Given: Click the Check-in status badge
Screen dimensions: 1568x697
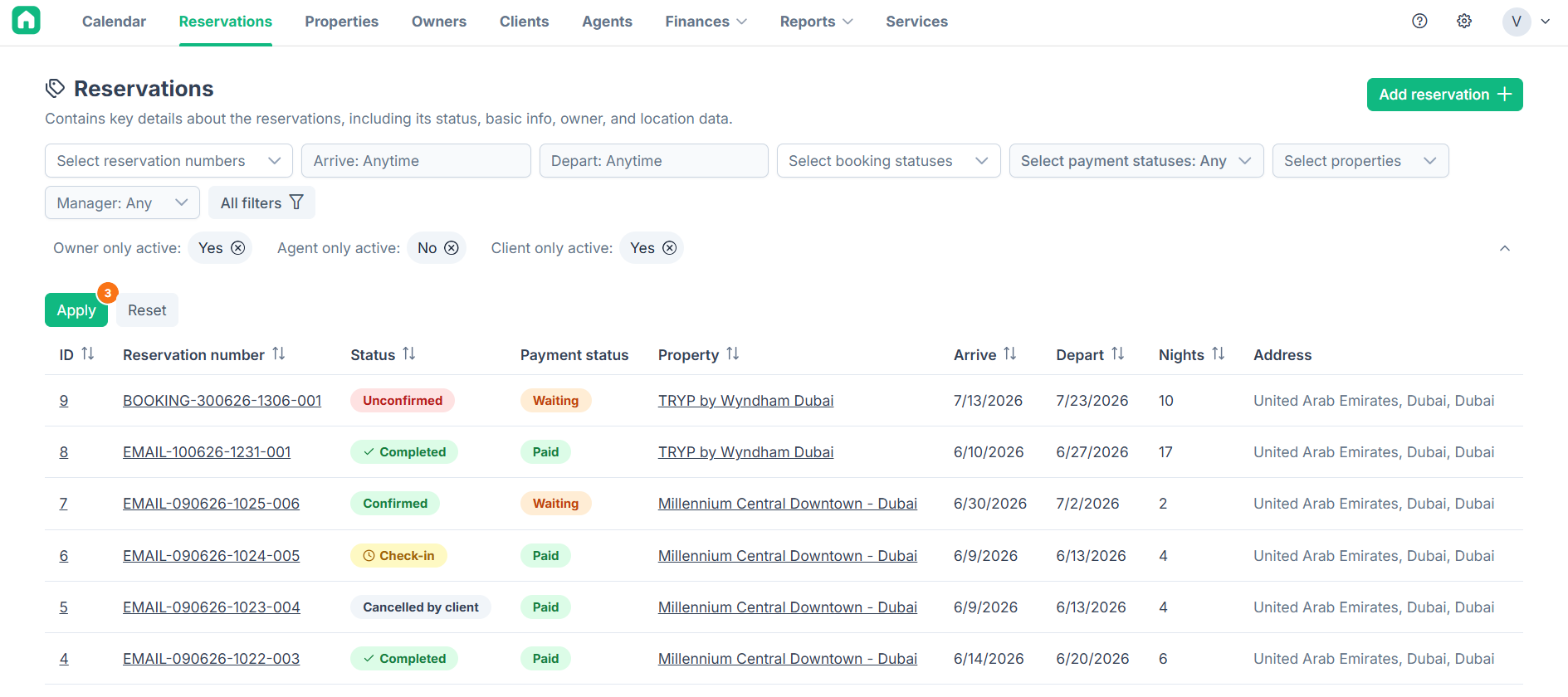Looking at the screenshot, I should tap(398, 556).
